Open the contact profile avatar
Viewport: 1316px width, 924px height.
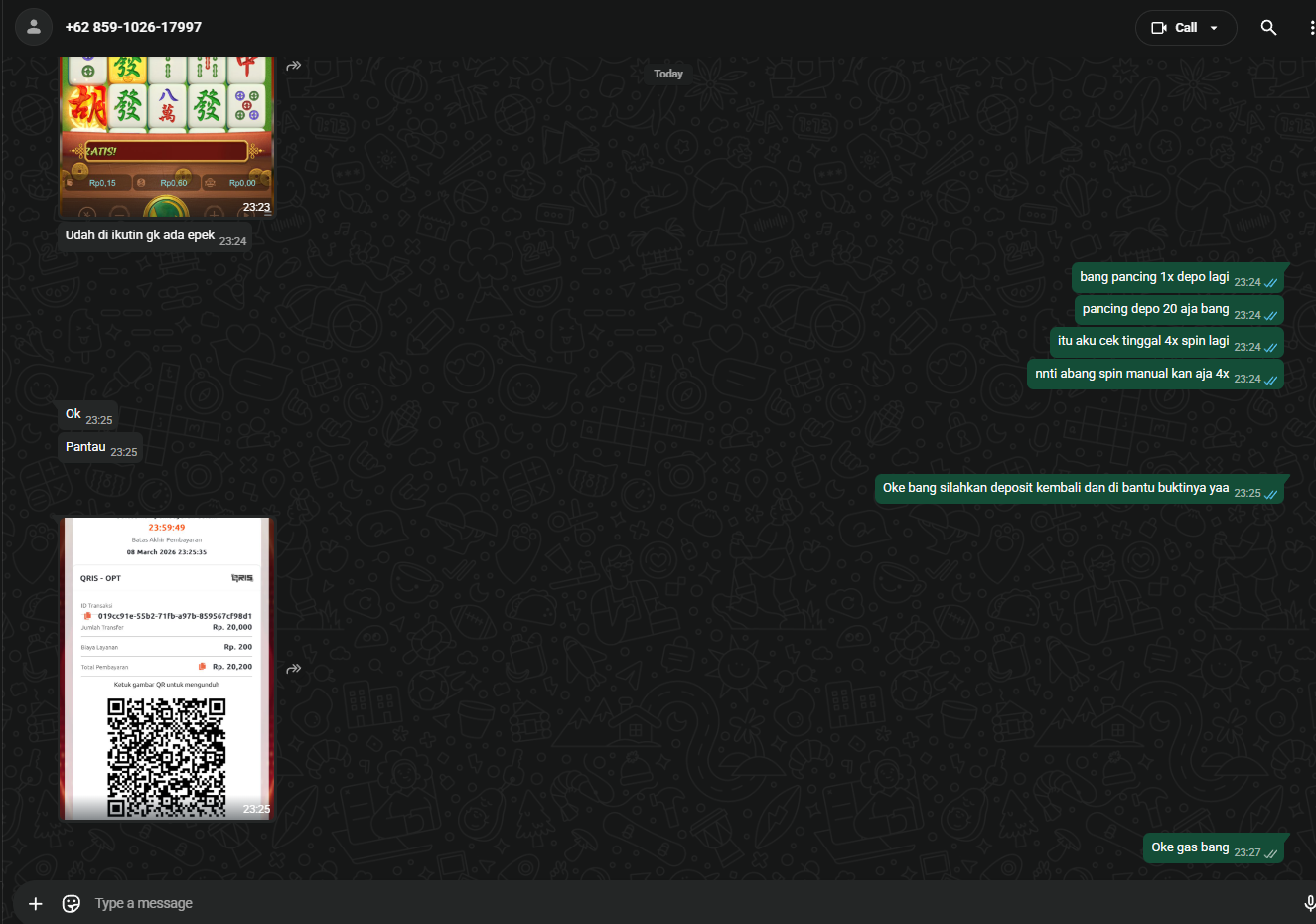coord(34,27)
